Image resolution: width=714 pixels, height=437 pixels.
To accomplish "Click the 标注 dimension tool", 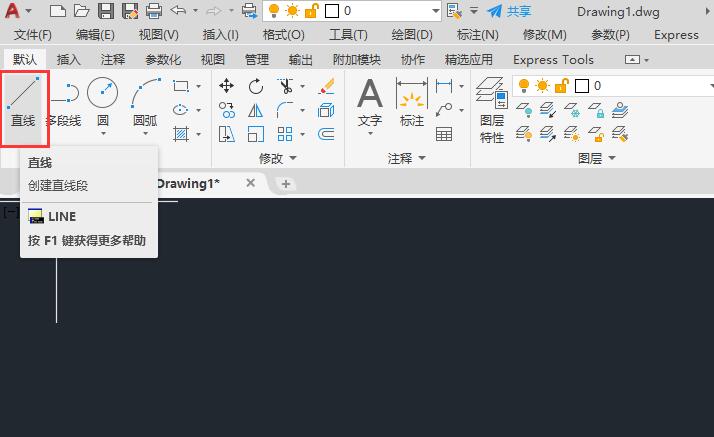I will [412, 103].
